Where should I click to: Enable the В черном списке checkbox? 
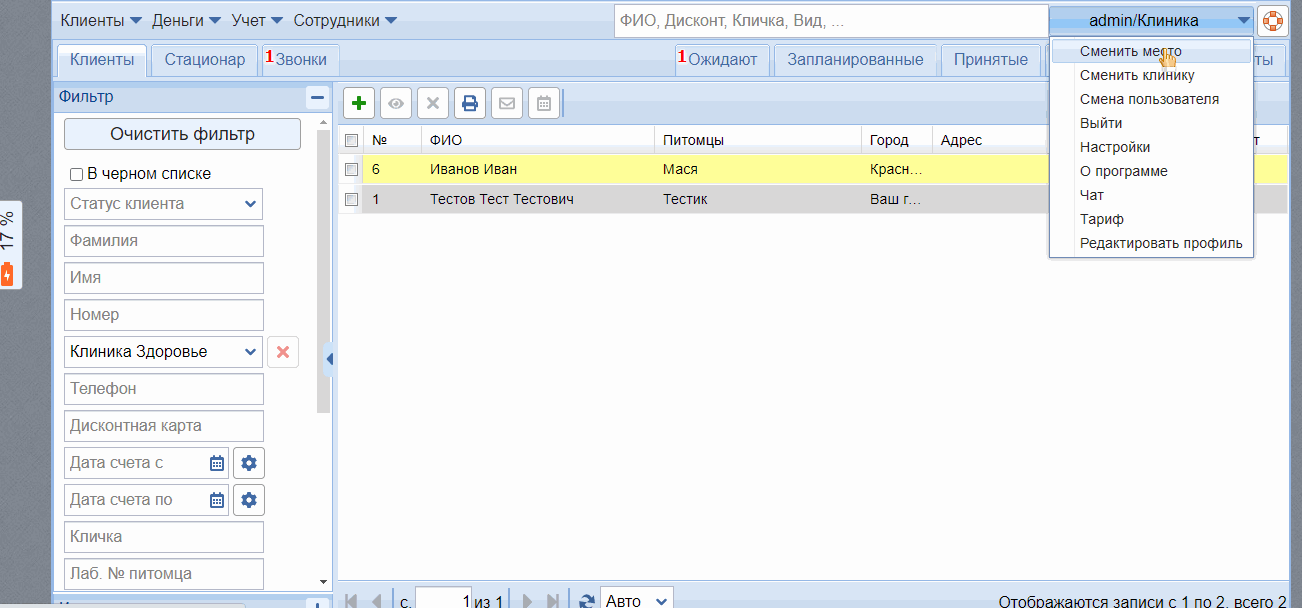click(76, 174)
